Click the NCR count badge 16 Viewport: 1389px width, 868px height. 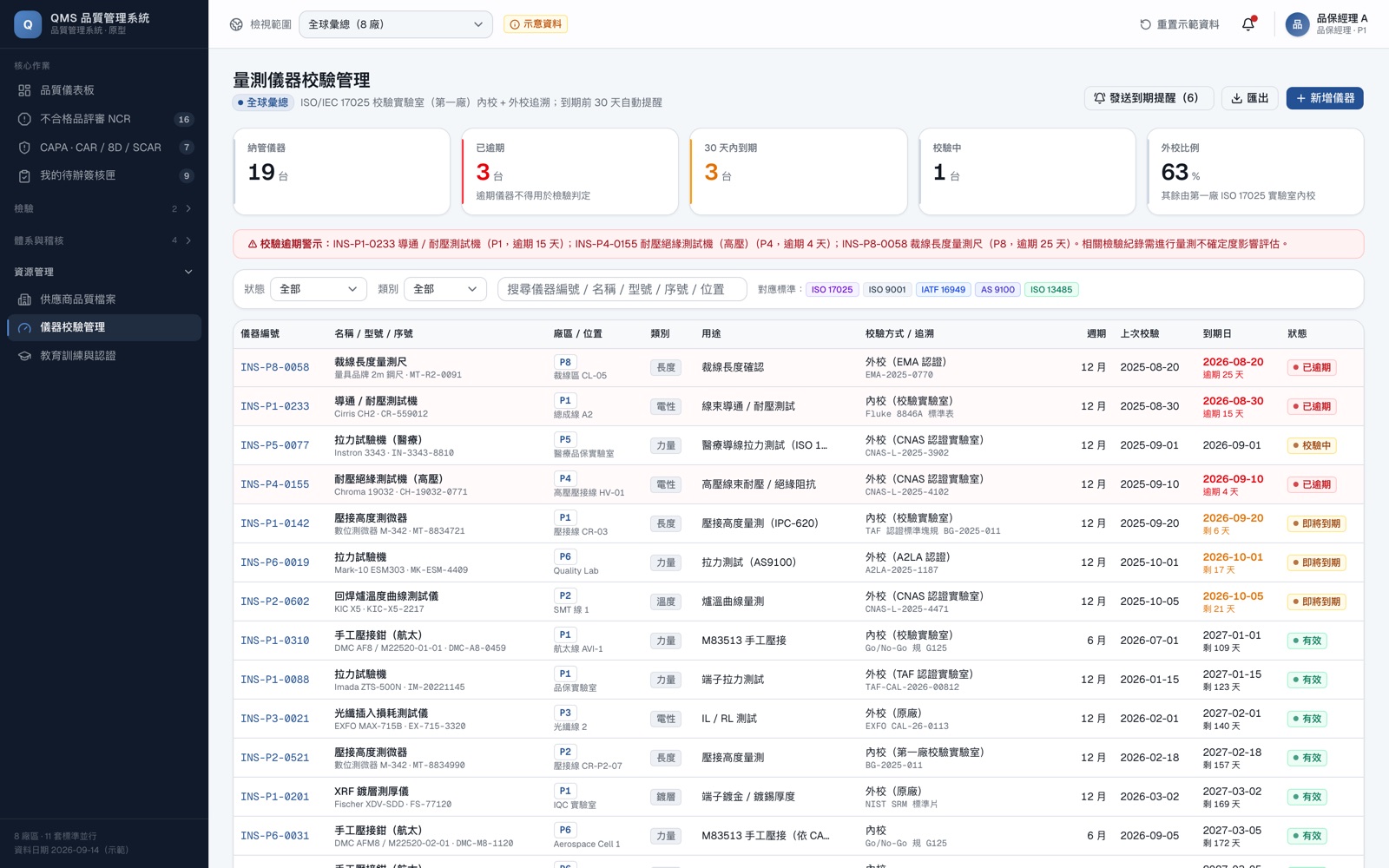184,119
